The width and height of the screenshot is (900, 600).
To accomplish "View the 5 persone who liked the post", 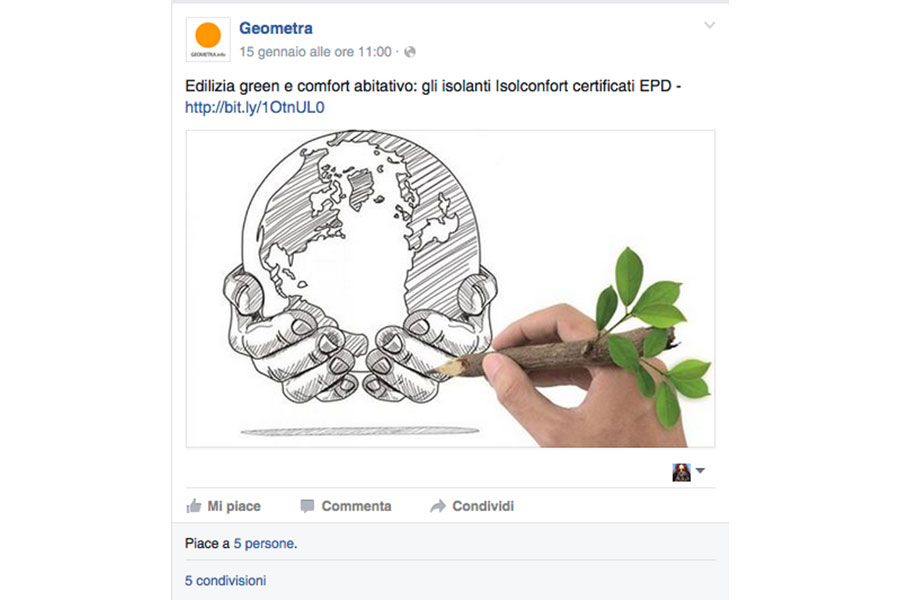I will 264,544.
